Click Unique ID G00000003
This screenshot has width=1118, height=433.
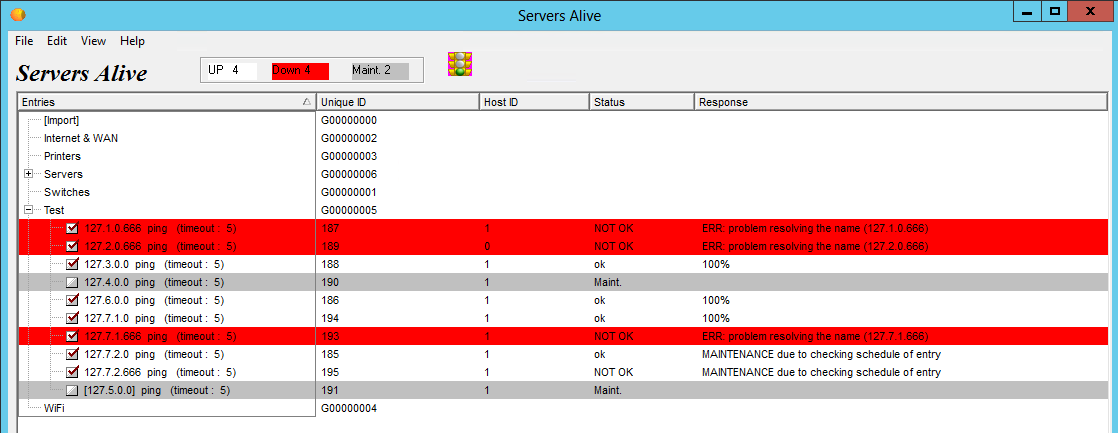tap(349, 156)
